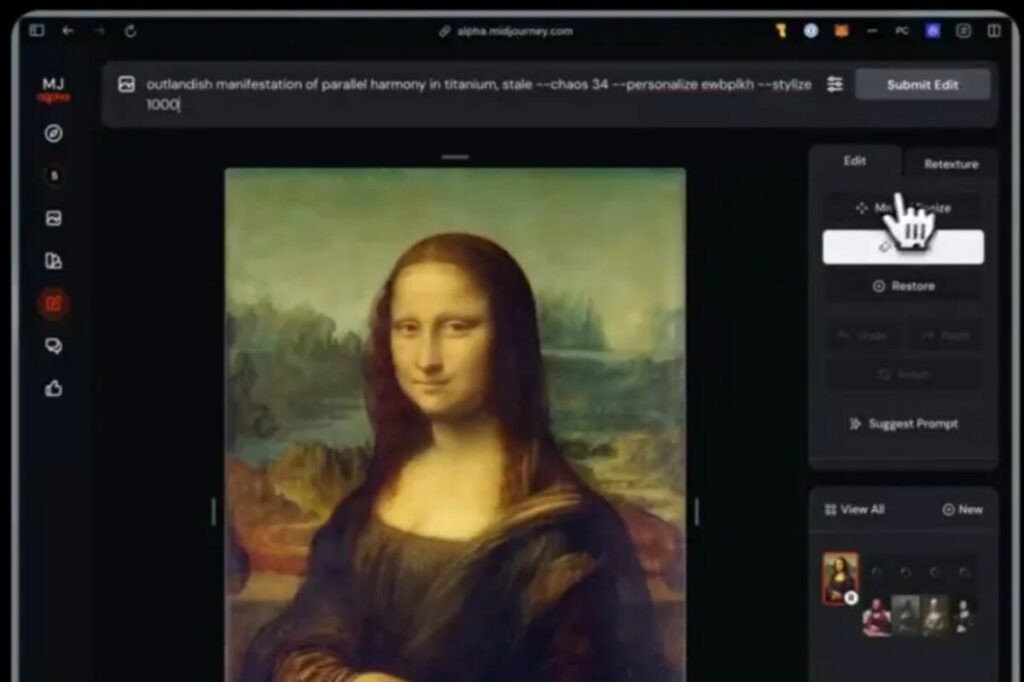Open the chat bubbles icon in sidebar
The width and height of the screenshot is (1024, 682).
tap(54, 346)
